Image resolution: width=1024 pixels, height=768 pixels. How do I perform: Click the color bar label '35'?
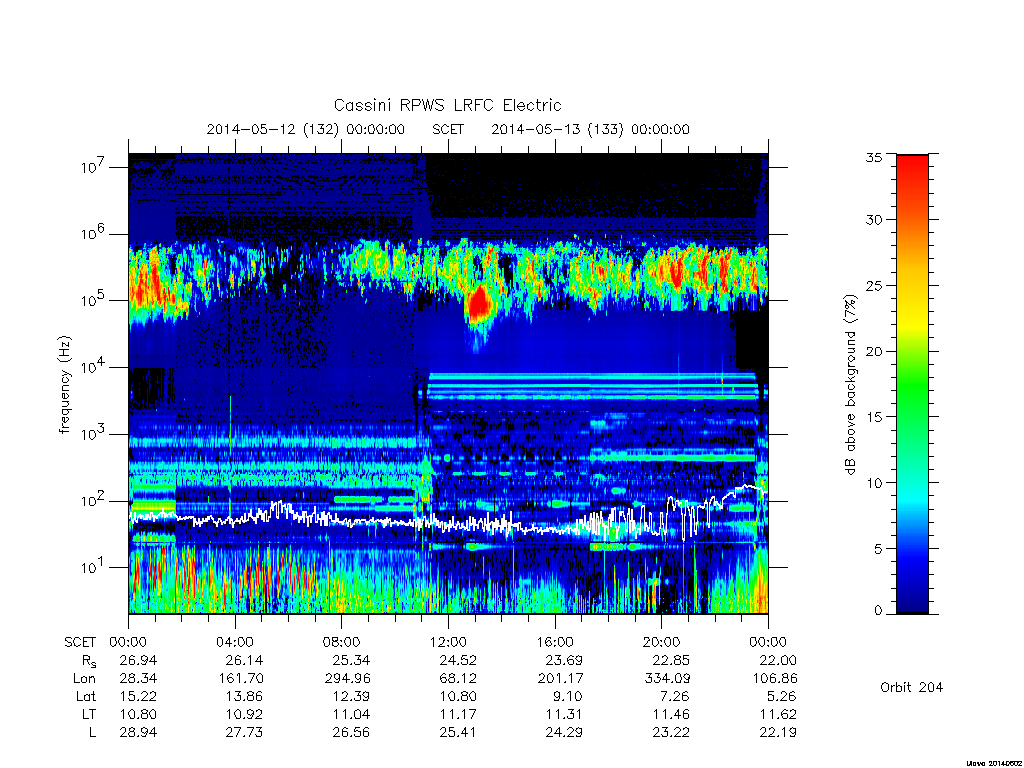pos(874,157)
